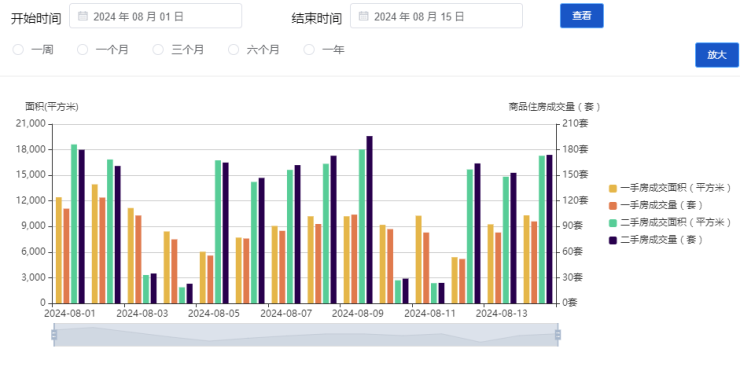Click the tallest dark bar on 2024-08-09
Screen dimensions: 740x367
(370, 219)
